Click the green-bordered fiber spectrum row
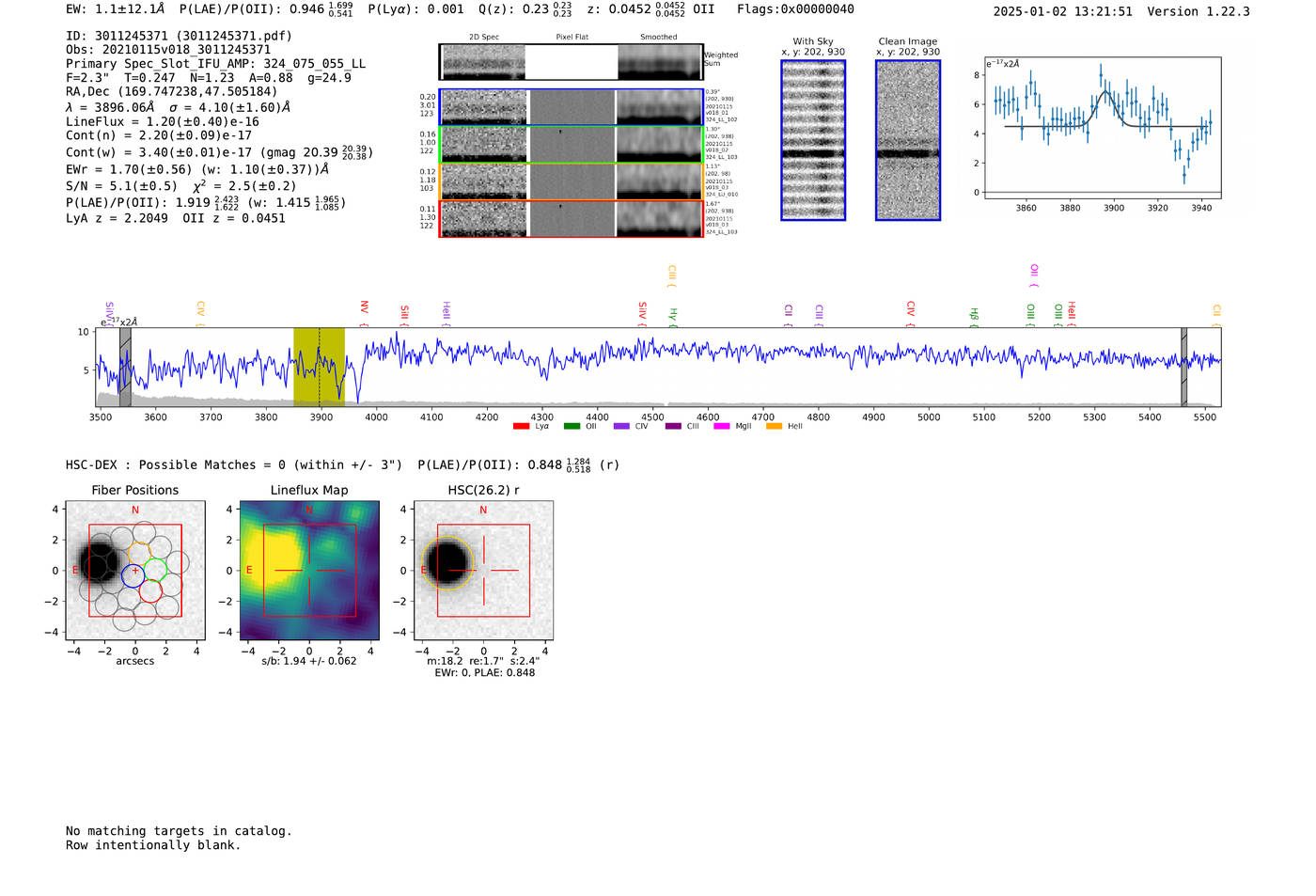 572,145
